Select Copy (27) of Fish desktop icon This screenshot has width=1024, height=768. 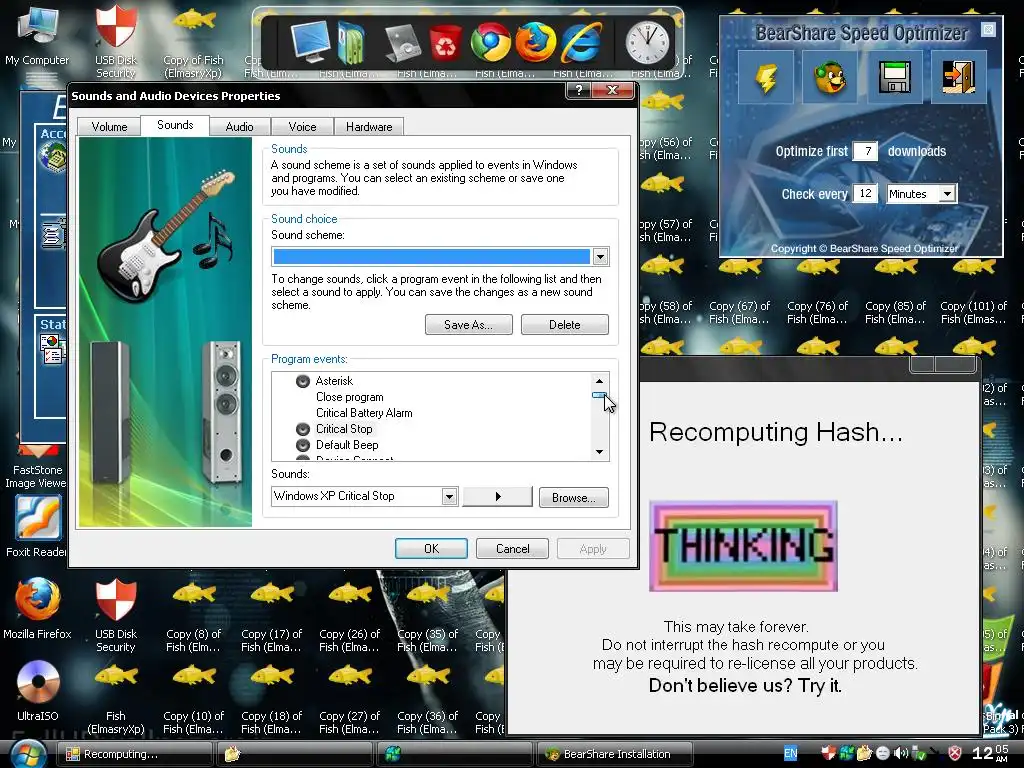tap(349, 699)
